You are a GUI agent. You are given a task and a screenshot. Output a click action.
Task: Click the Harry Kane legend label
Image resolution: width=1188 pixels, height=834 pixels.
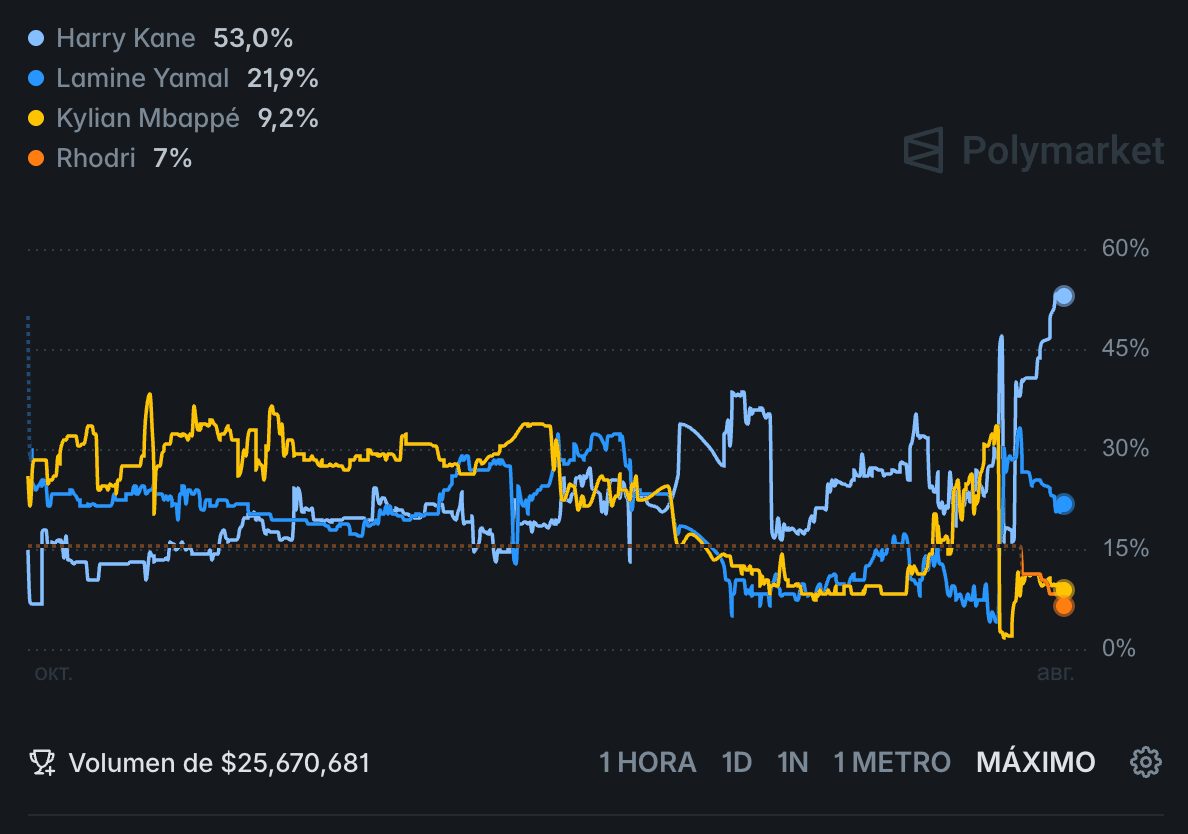(126, 38)
